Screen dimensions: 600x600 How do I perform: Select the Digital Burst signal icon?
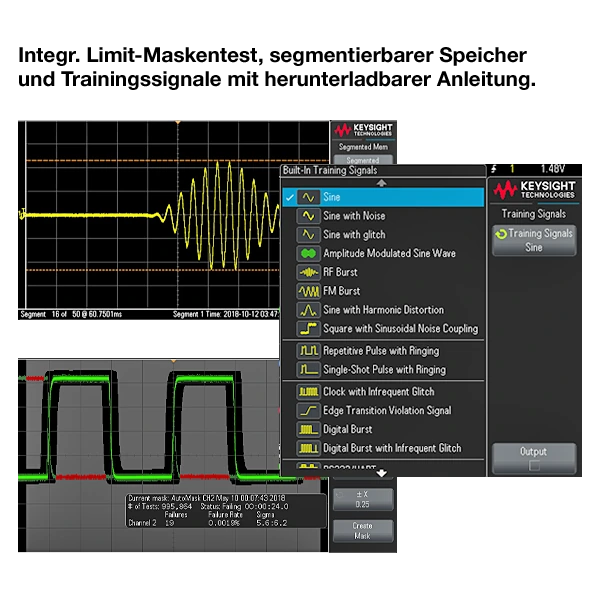307,429
